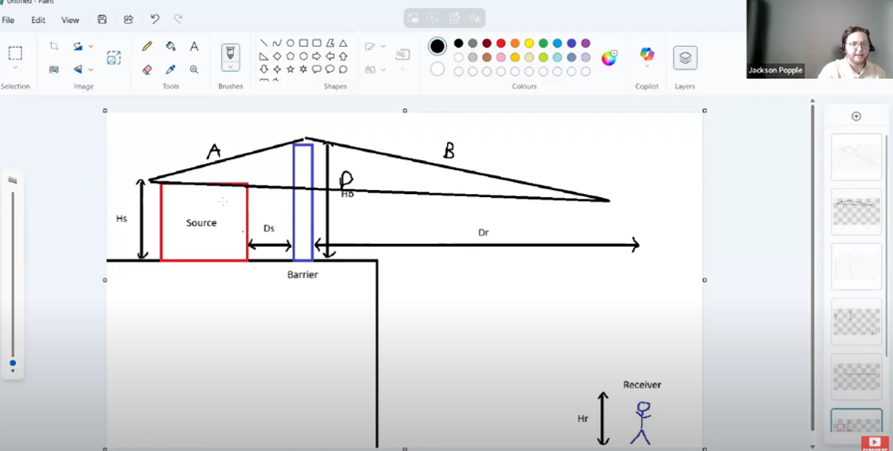Toggle the Layers panel button
The width and height of the screenshot is (893, 451).
(685, 58)
